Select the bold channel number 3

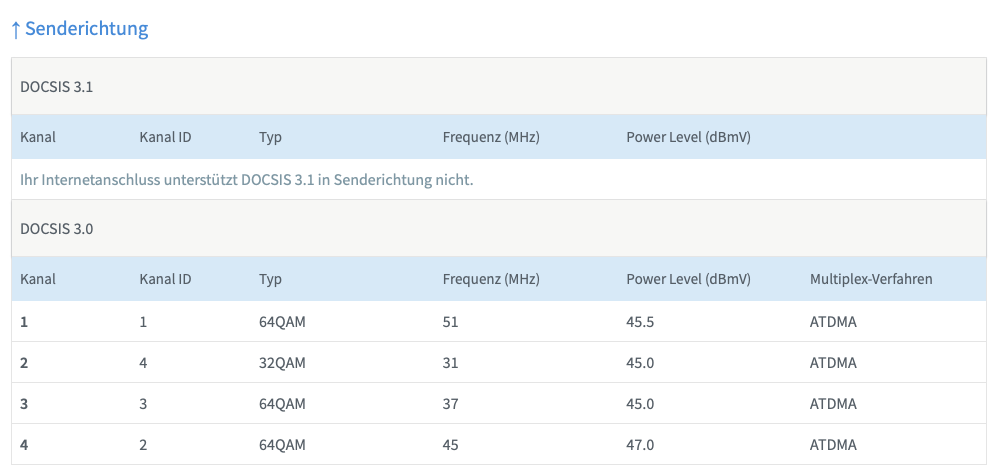coord(24,404)
